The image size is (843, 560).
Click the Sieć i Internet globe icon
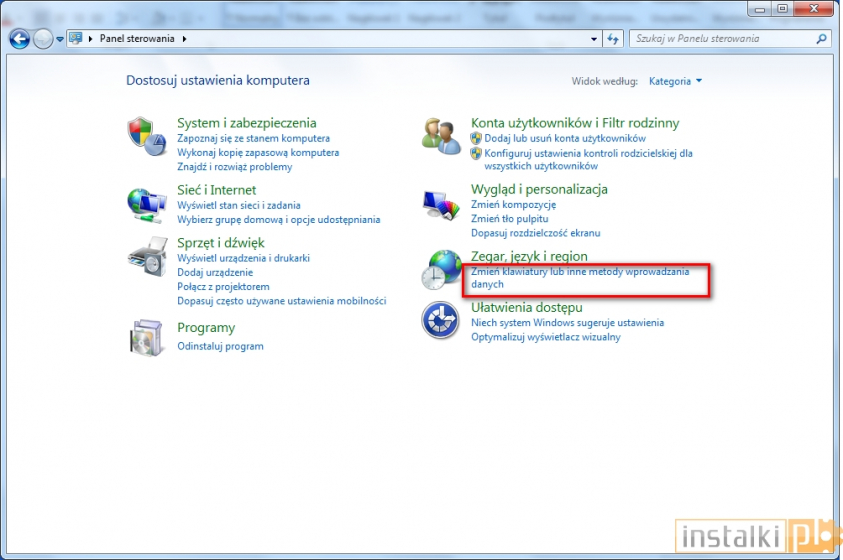(146, 203)
